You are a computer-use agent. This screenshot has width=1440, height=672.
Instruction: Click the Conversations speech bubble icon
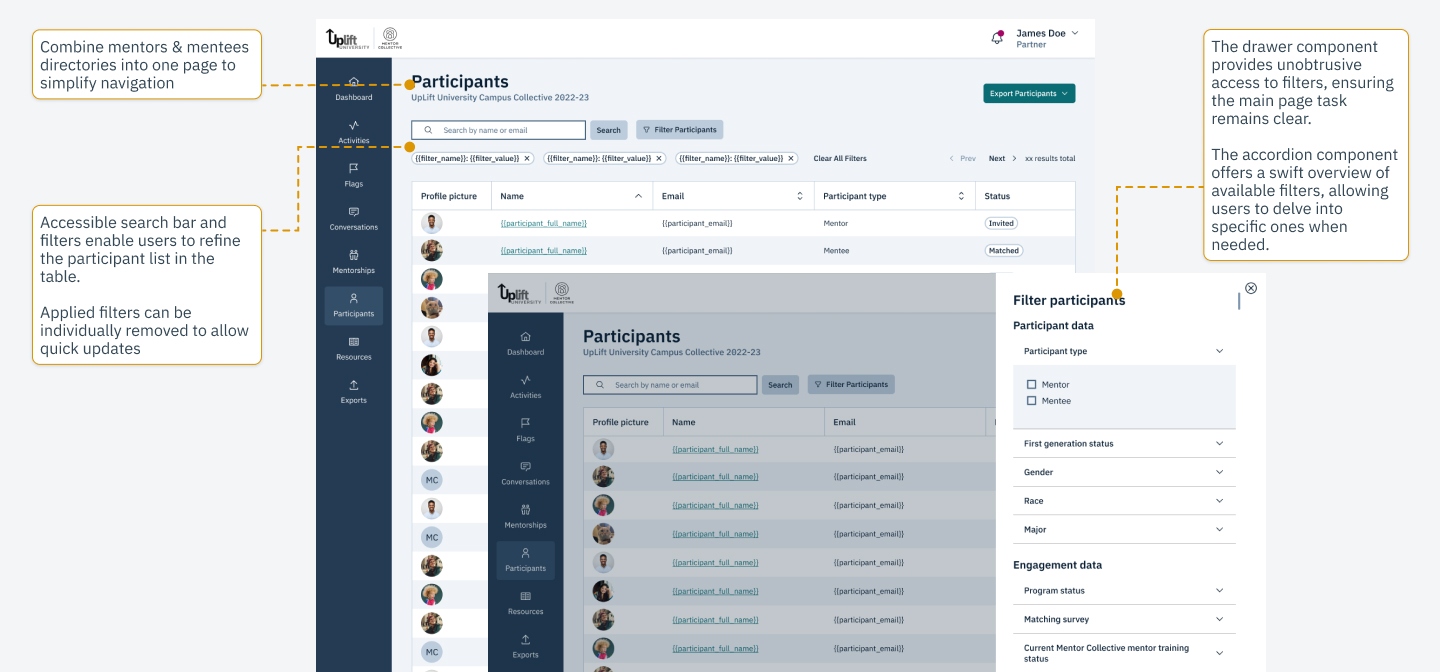click(354, 213)
